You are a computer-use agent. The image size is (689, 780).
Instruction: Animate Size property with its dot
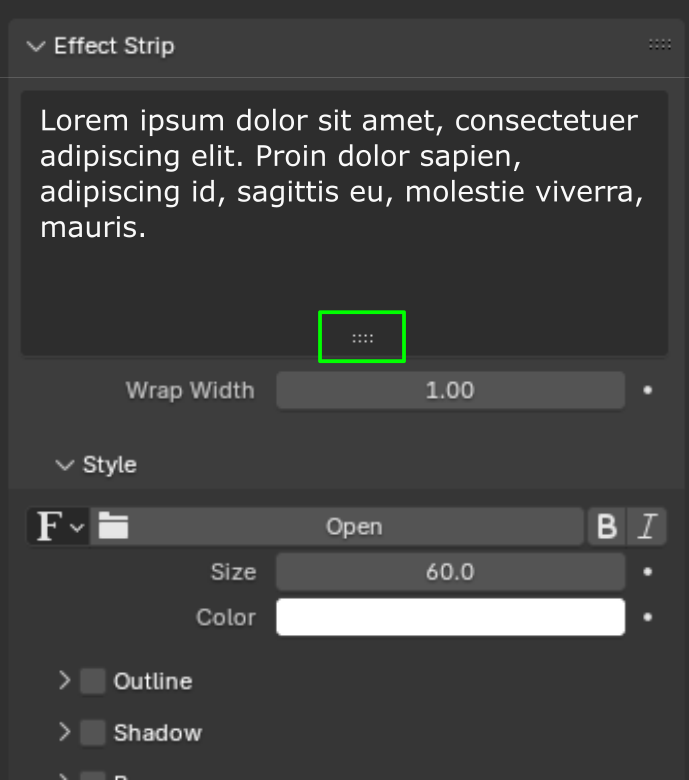tap(647, 572)
